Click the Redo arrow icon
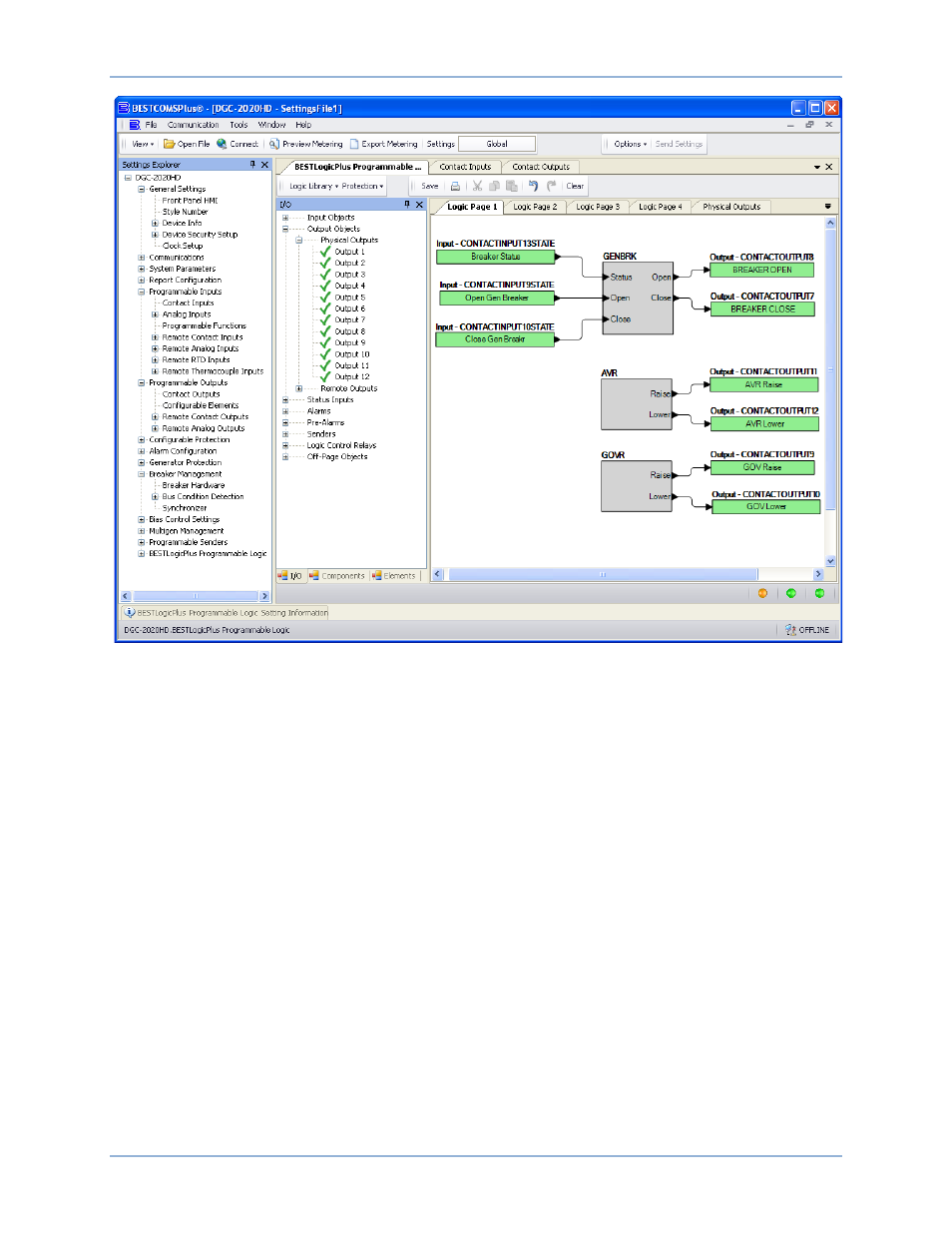 551,186
